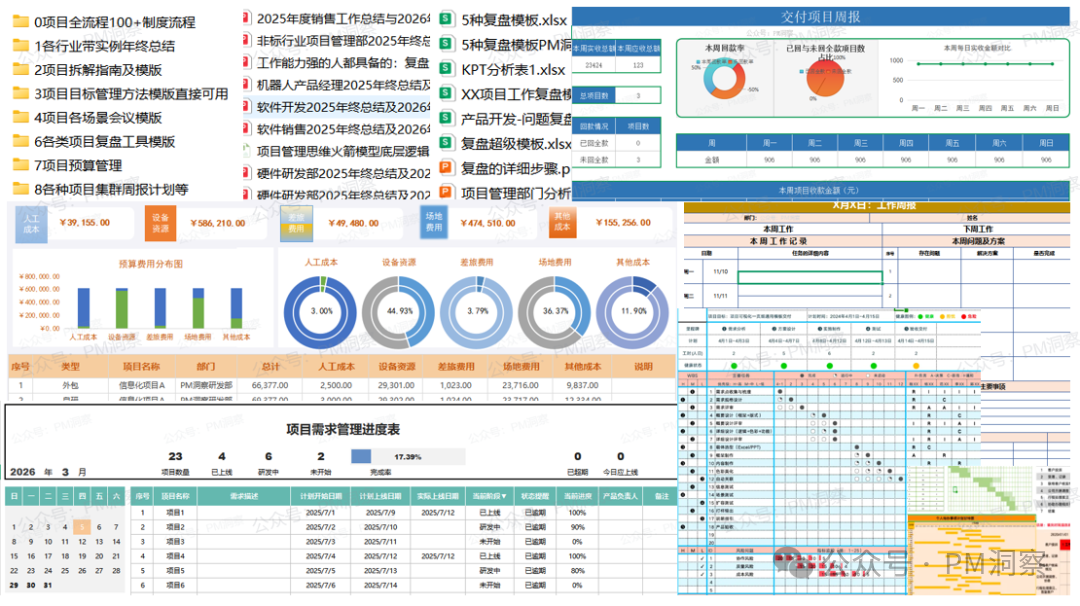Screen dimensions: 1080x606
Task: Open "非标行业项目管理部2025年终总结" document
Action: tap(330, 41)
